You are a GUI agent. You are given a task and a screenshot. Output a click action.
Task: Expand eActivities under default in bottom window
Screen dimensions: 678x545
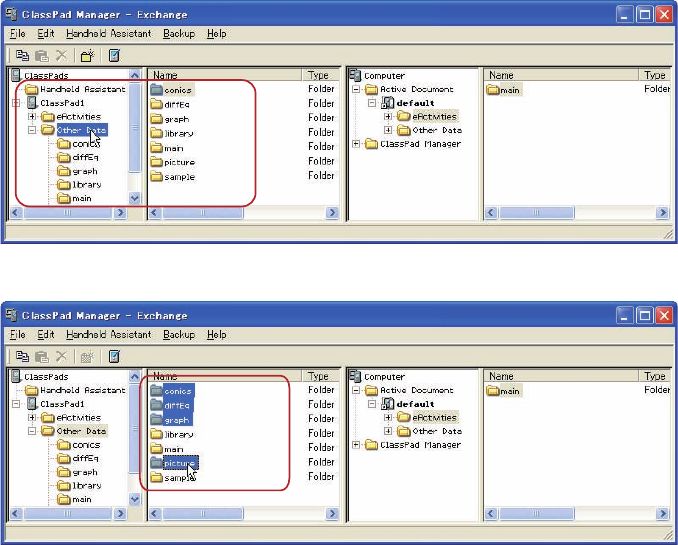pos(388,417)
